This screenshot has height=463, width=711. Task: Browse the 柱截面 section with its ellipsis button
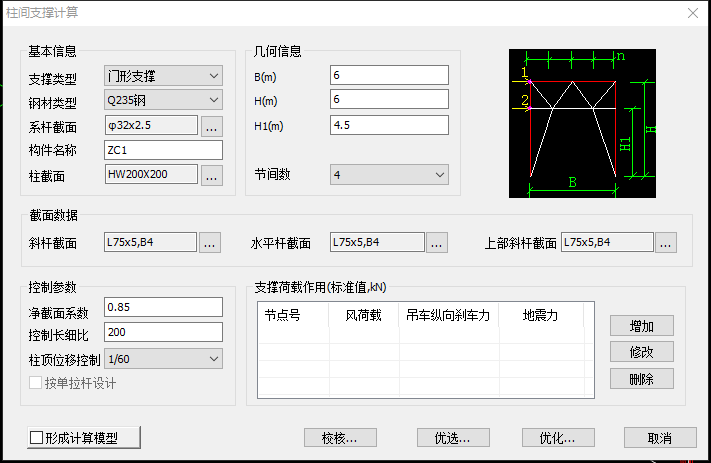coord(211,175)
